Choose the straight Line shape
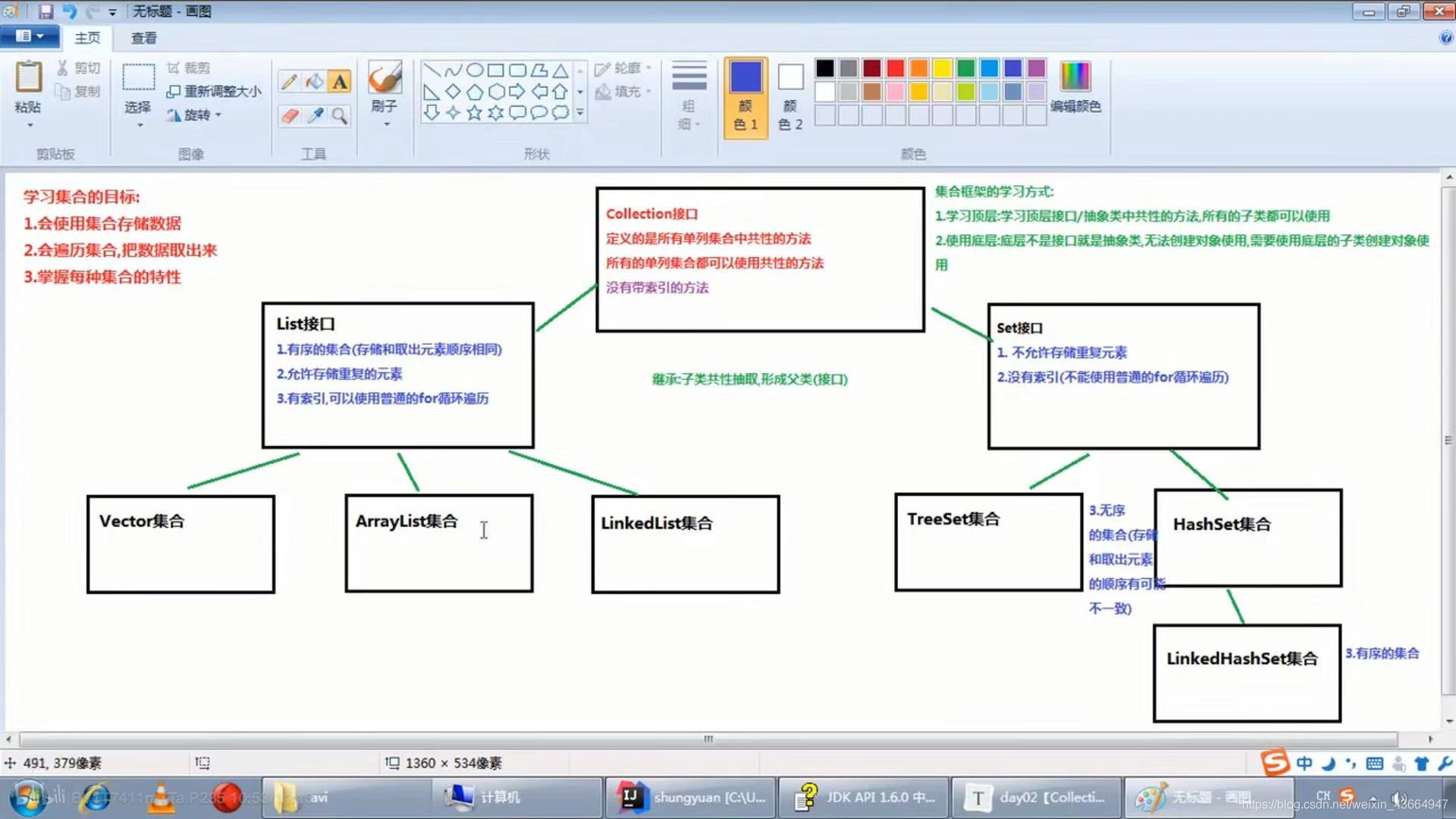The image size is (1456, 819). click(431, 71)
